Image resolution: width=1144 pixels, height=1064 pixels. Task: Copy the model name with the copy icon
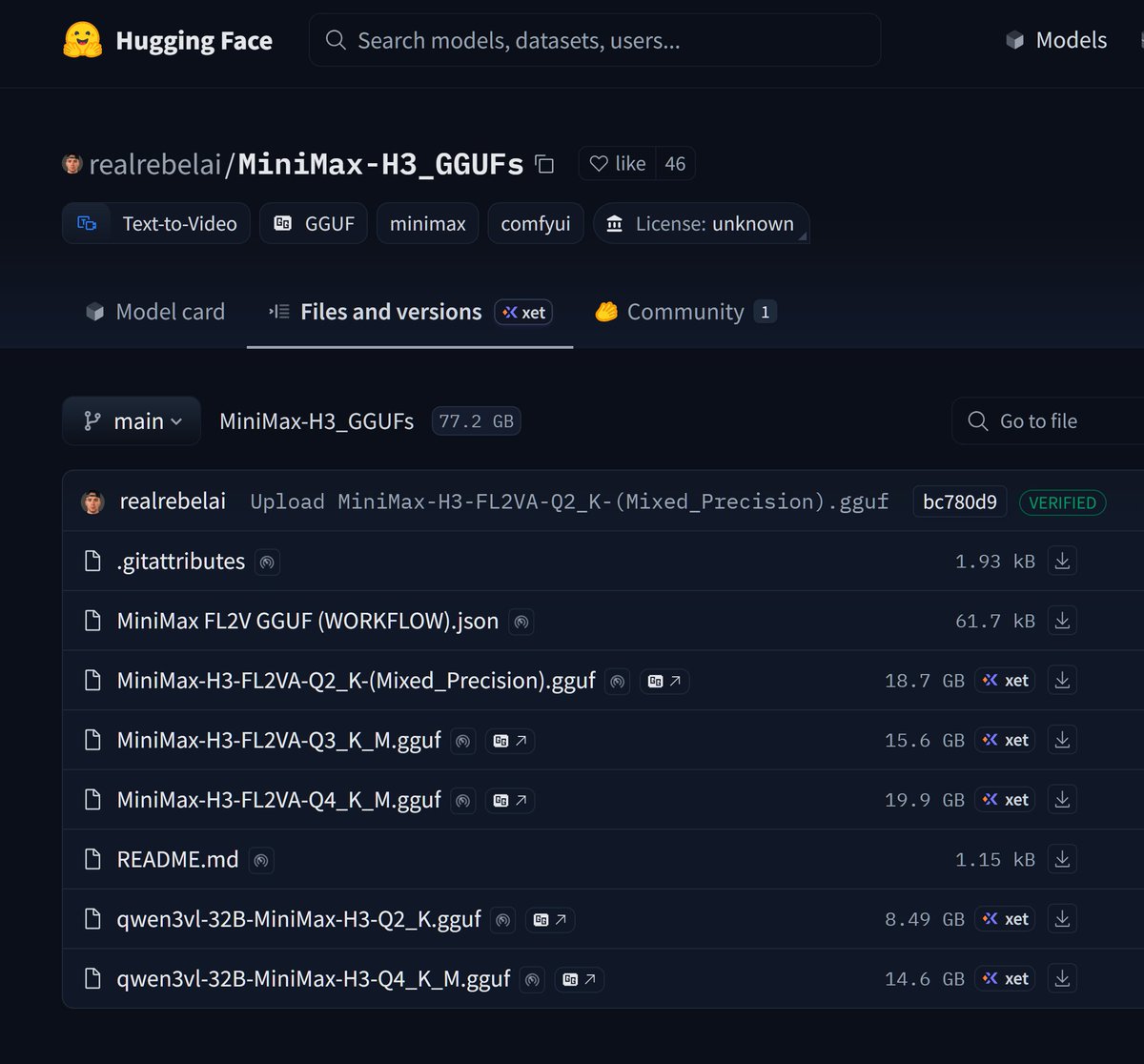[x=544, y=164]
